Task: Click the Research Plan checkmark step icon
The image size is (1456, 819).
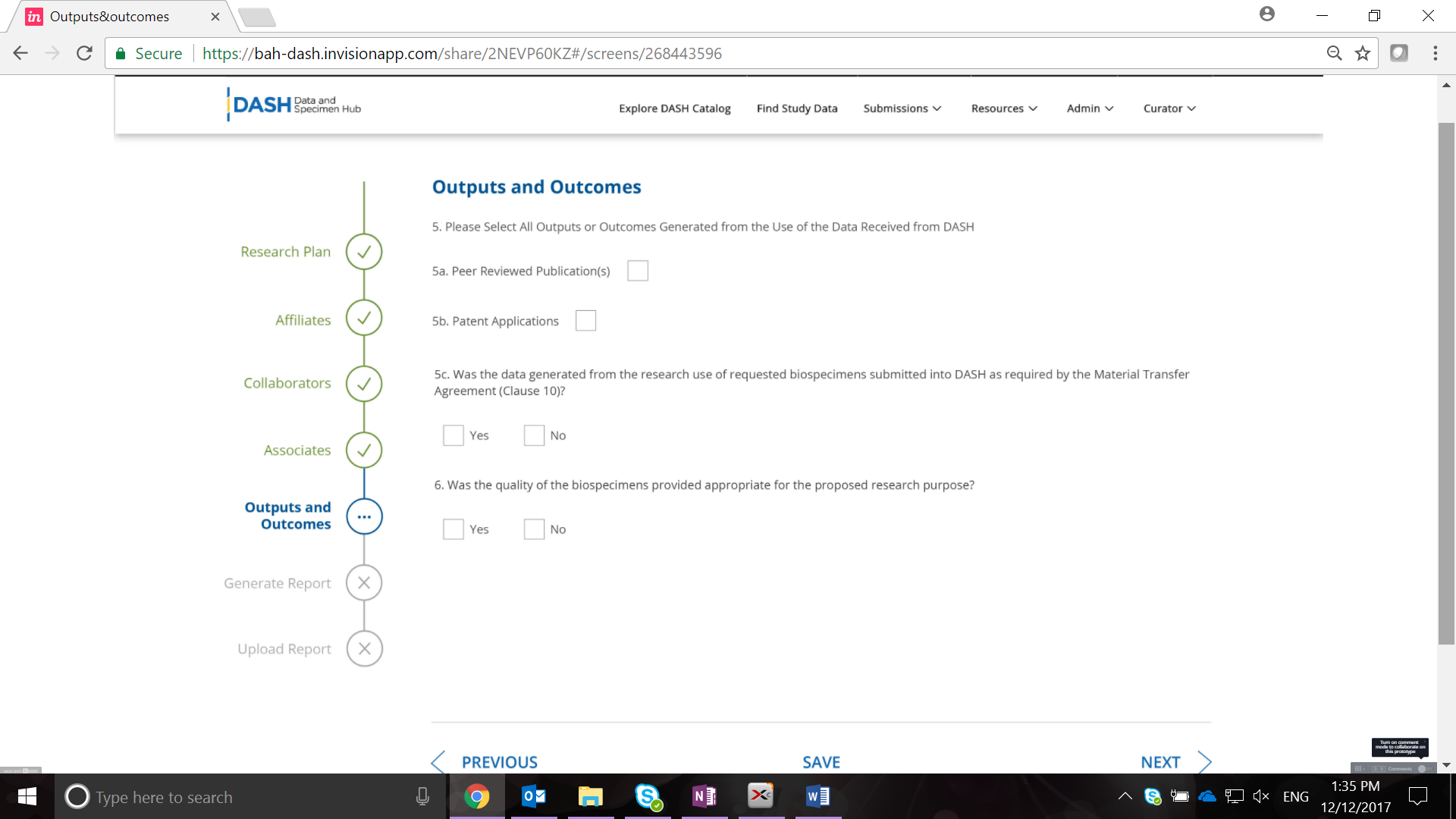Action: pos(364,252)
